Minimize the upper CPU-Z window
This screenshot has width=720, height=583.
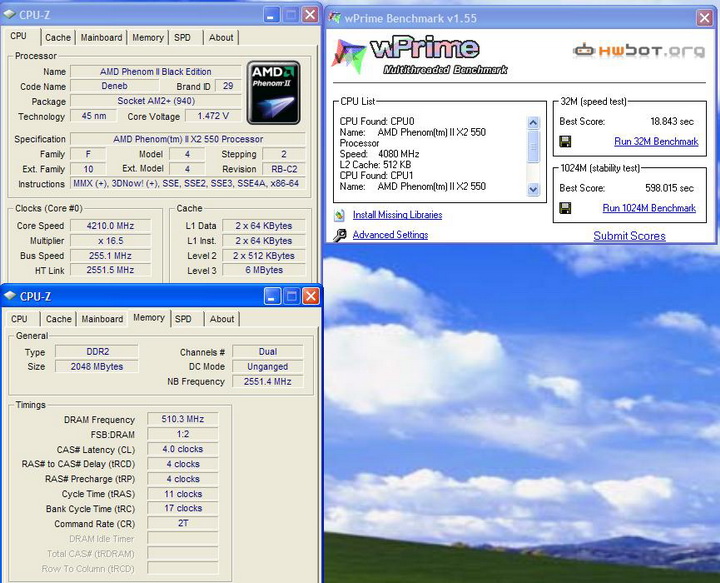(271, 15)
